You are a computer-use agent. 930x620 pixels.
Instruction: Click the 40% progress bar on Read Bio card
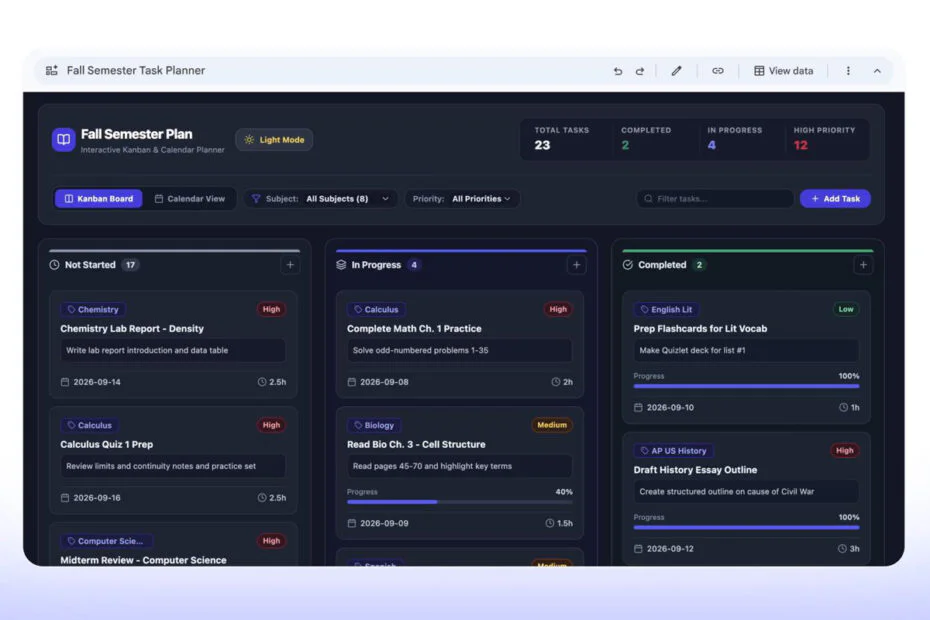coord(460,502)
